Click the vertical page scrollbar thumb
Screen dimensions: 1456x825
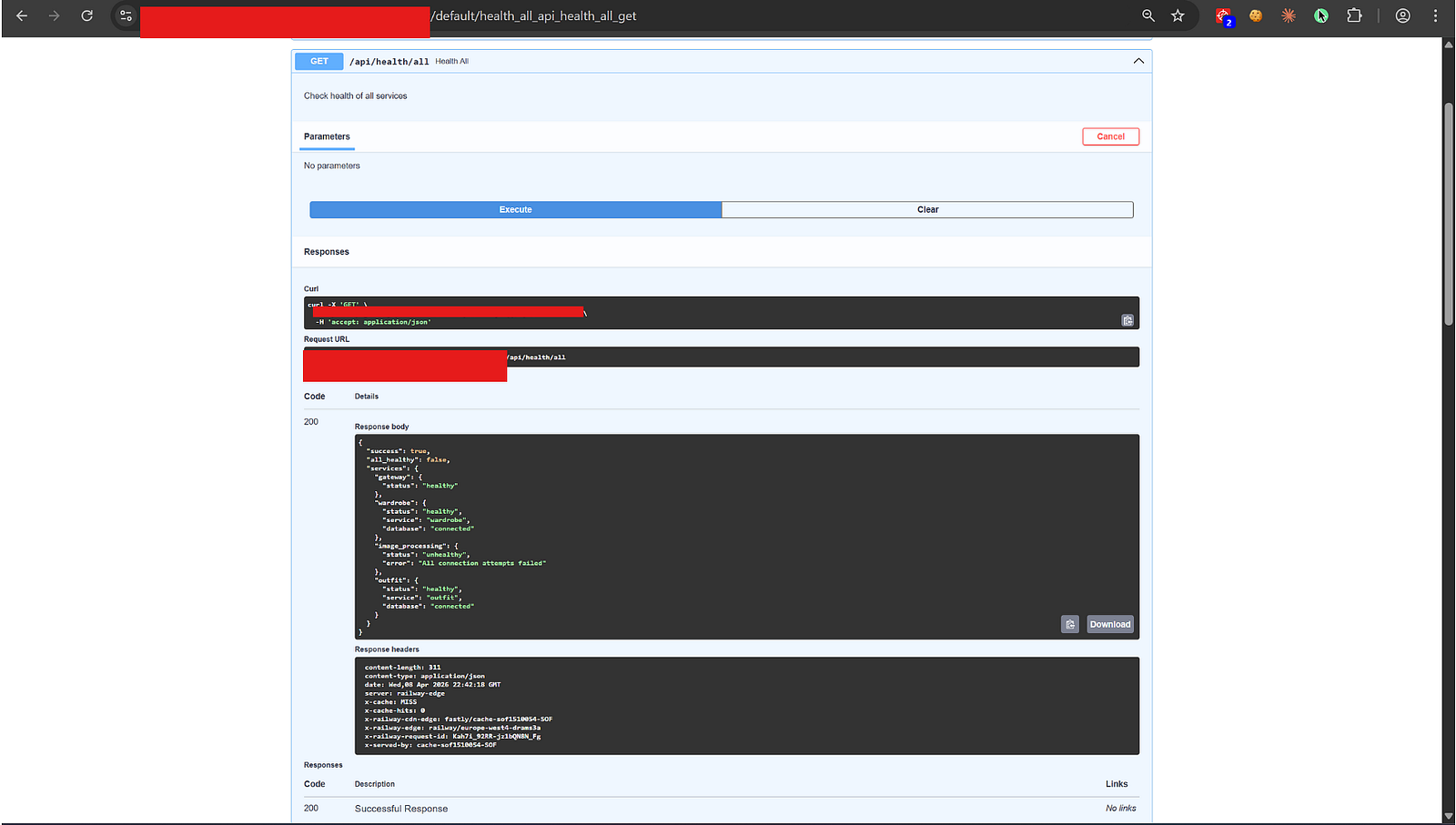click(1449, 214)
